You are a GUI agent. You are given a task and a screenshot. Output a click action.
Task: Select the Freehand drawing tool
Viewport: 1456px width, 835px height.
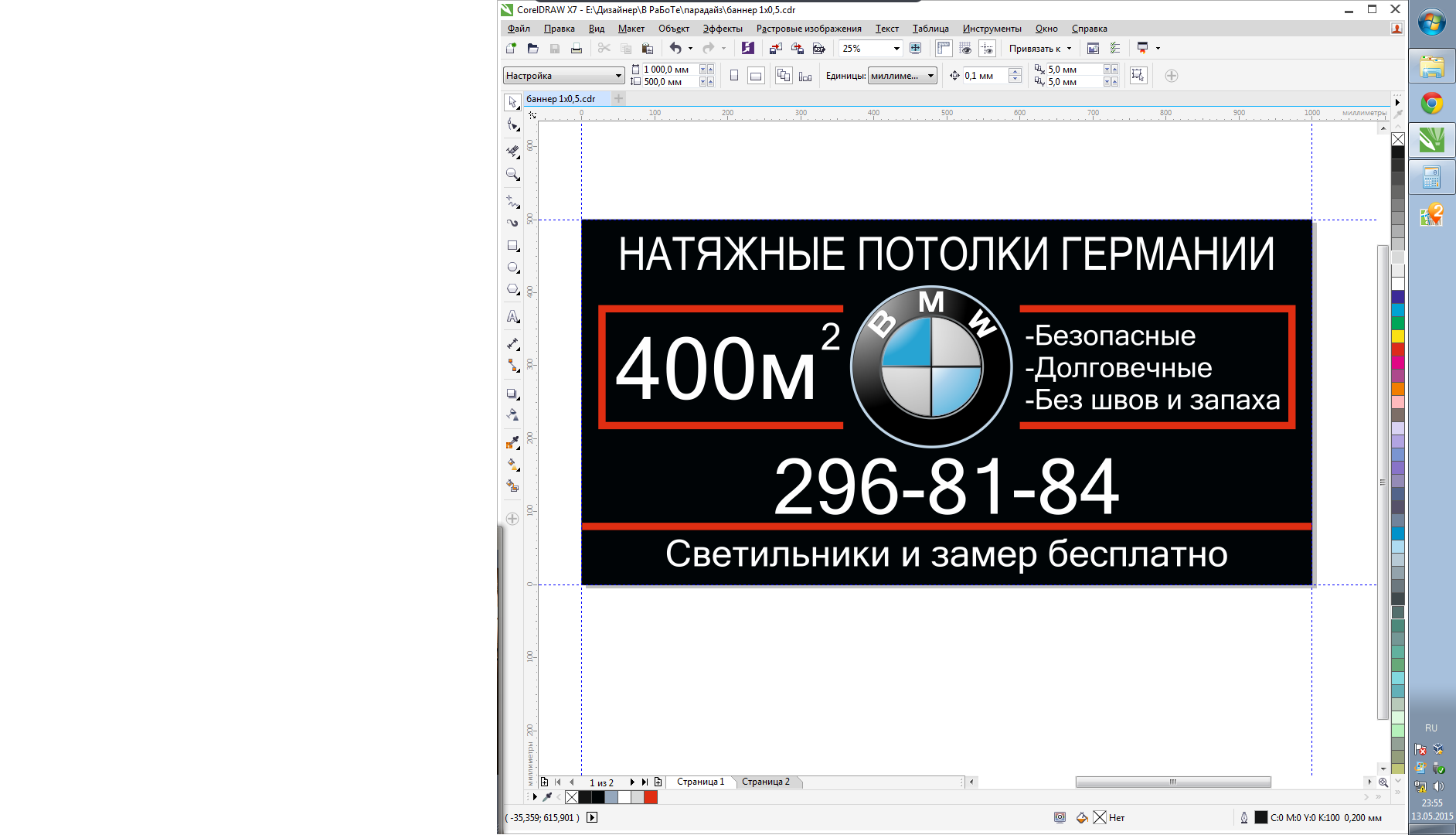[x=512, y=202]
